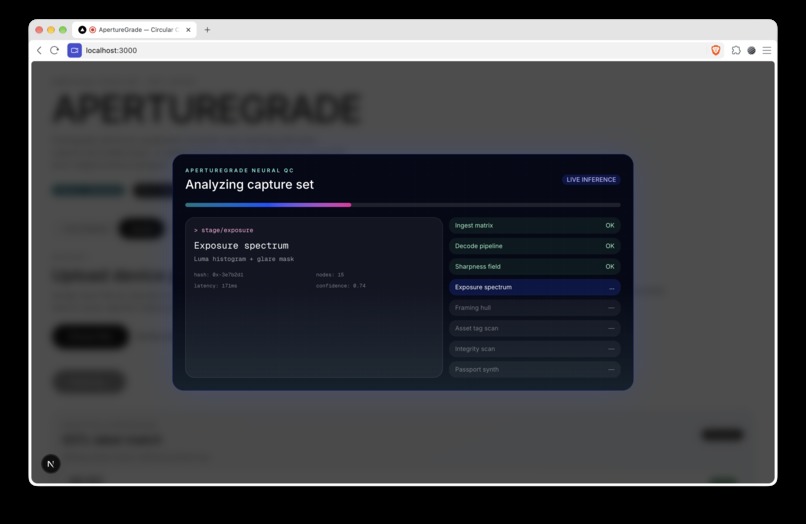Open the site info icon beside localhost:3000
Screen dimensions: 806x524
coord(75,50)
